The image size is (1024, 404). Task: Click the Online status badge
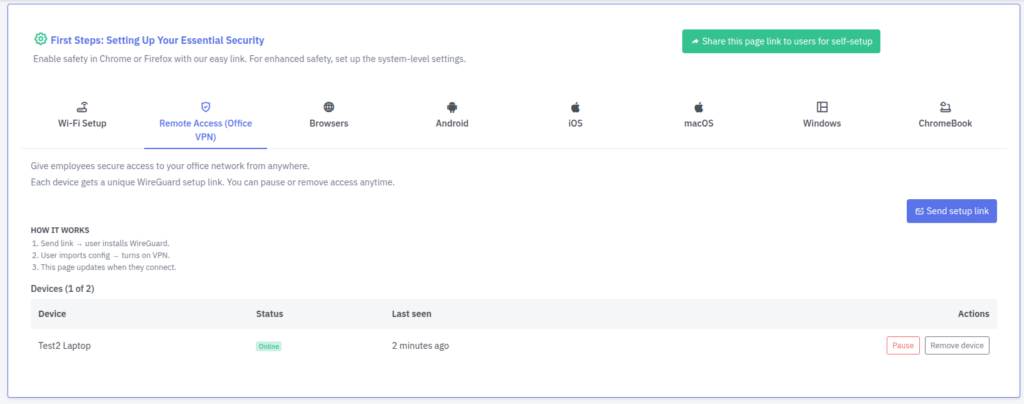pyautogui.click(x=268, y=346)
